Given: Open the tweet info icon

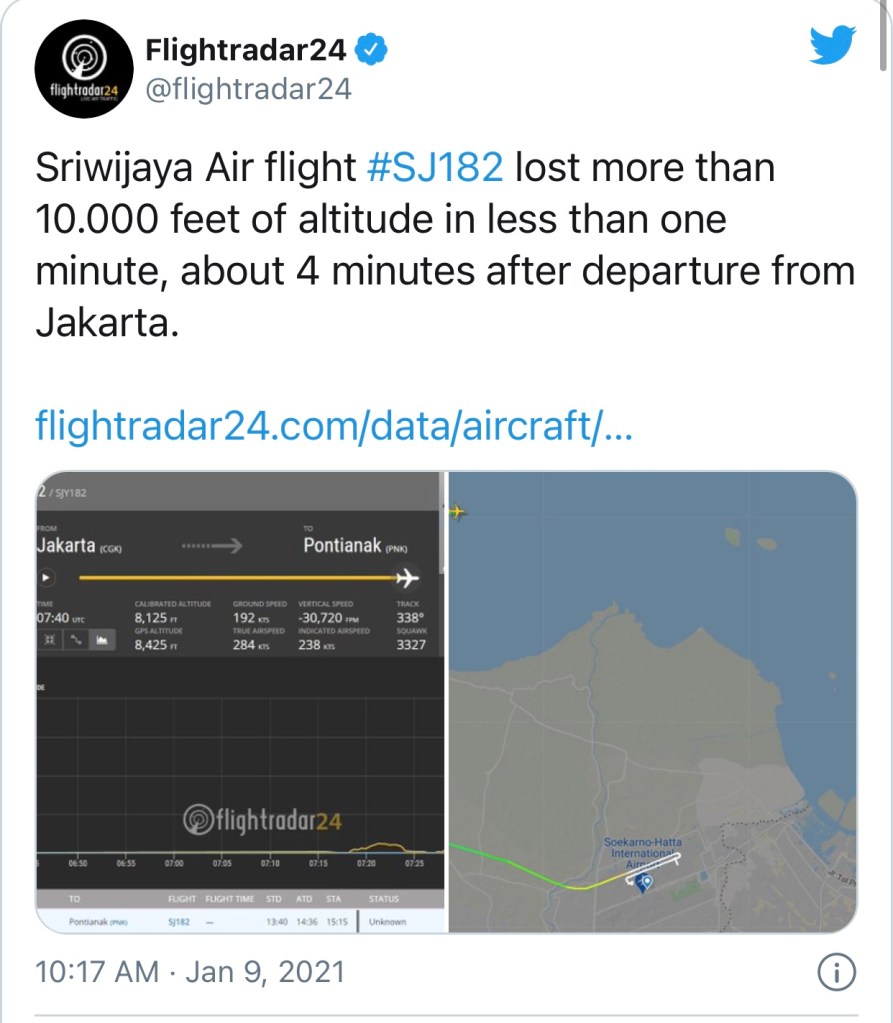Looking at the screenshot, I should (x=835, y=971).
